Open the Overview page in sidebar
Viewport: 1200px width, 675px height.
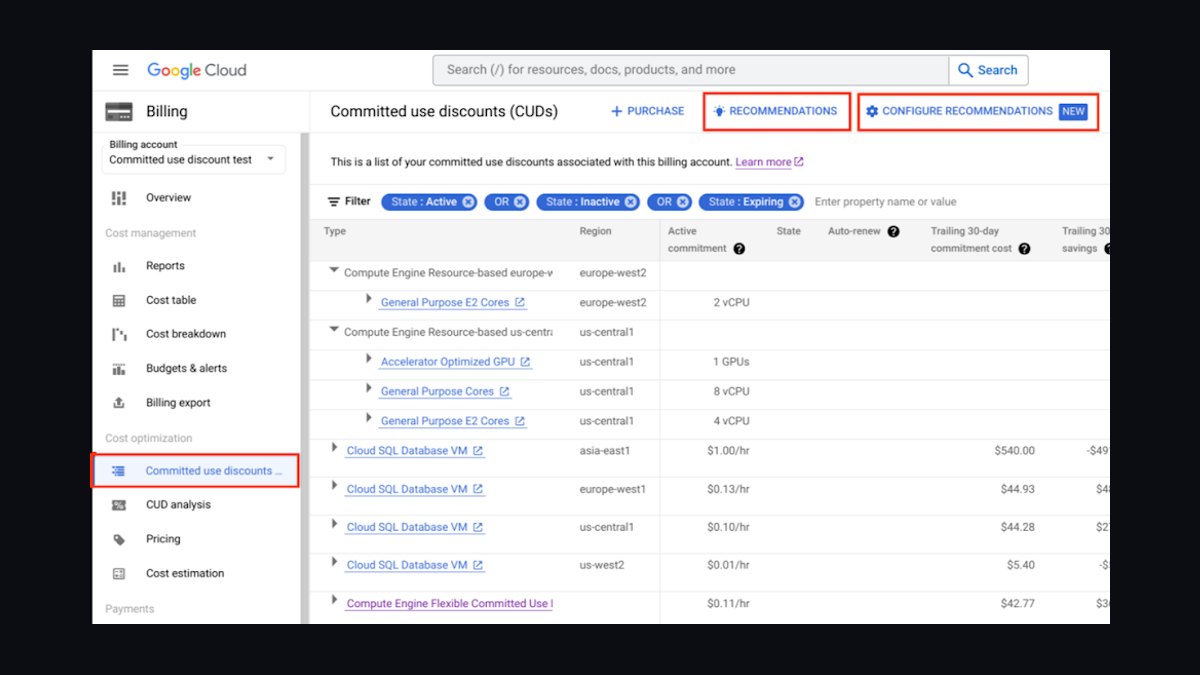point(168,198)
